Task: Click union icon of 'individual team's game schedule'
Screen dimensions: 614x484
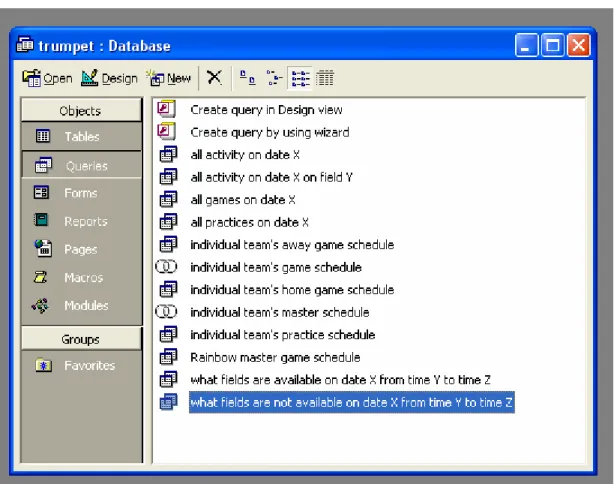Action: tap(166, 267)
